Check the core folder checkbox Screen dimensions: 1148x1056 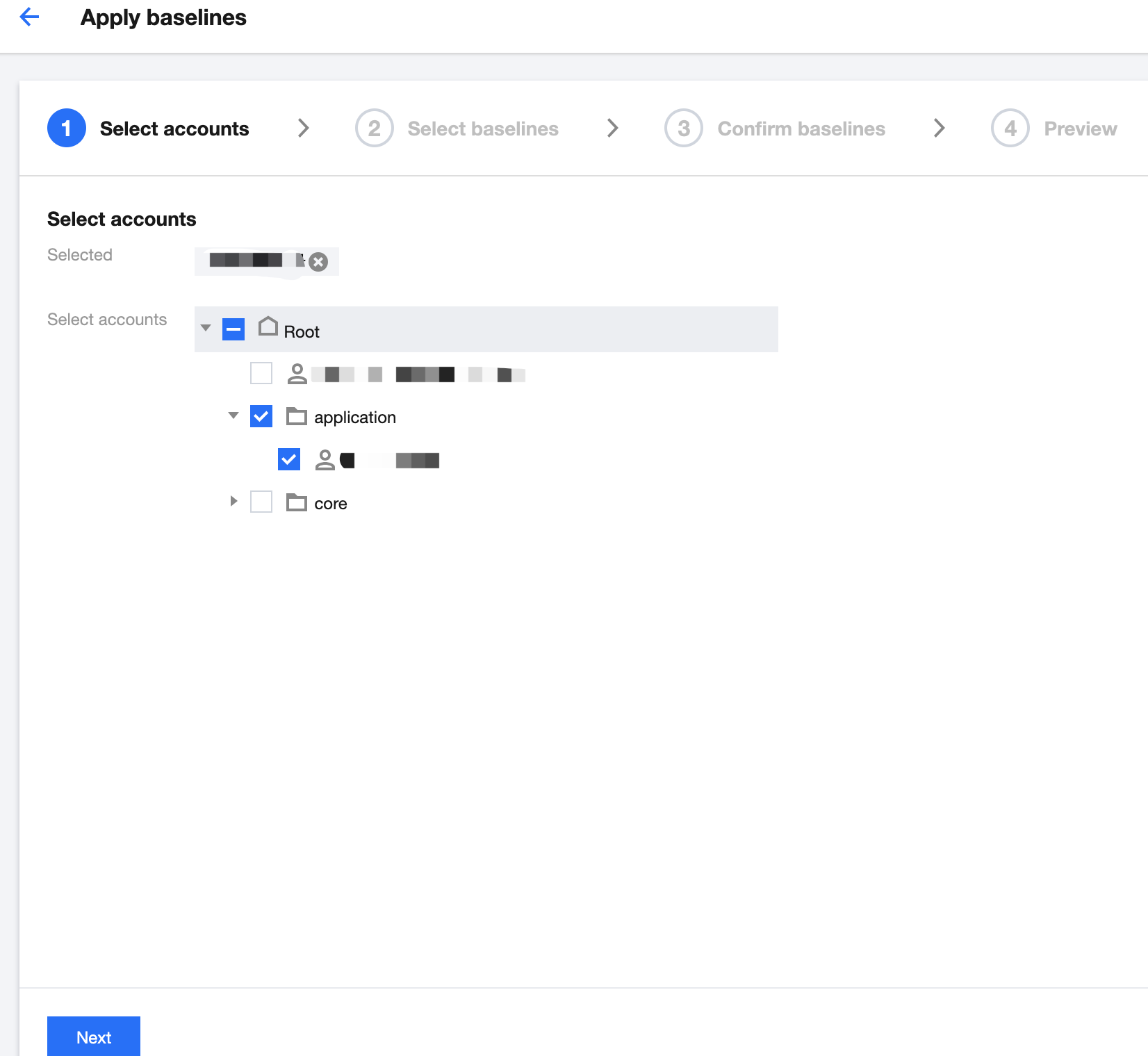coord(261,502)
